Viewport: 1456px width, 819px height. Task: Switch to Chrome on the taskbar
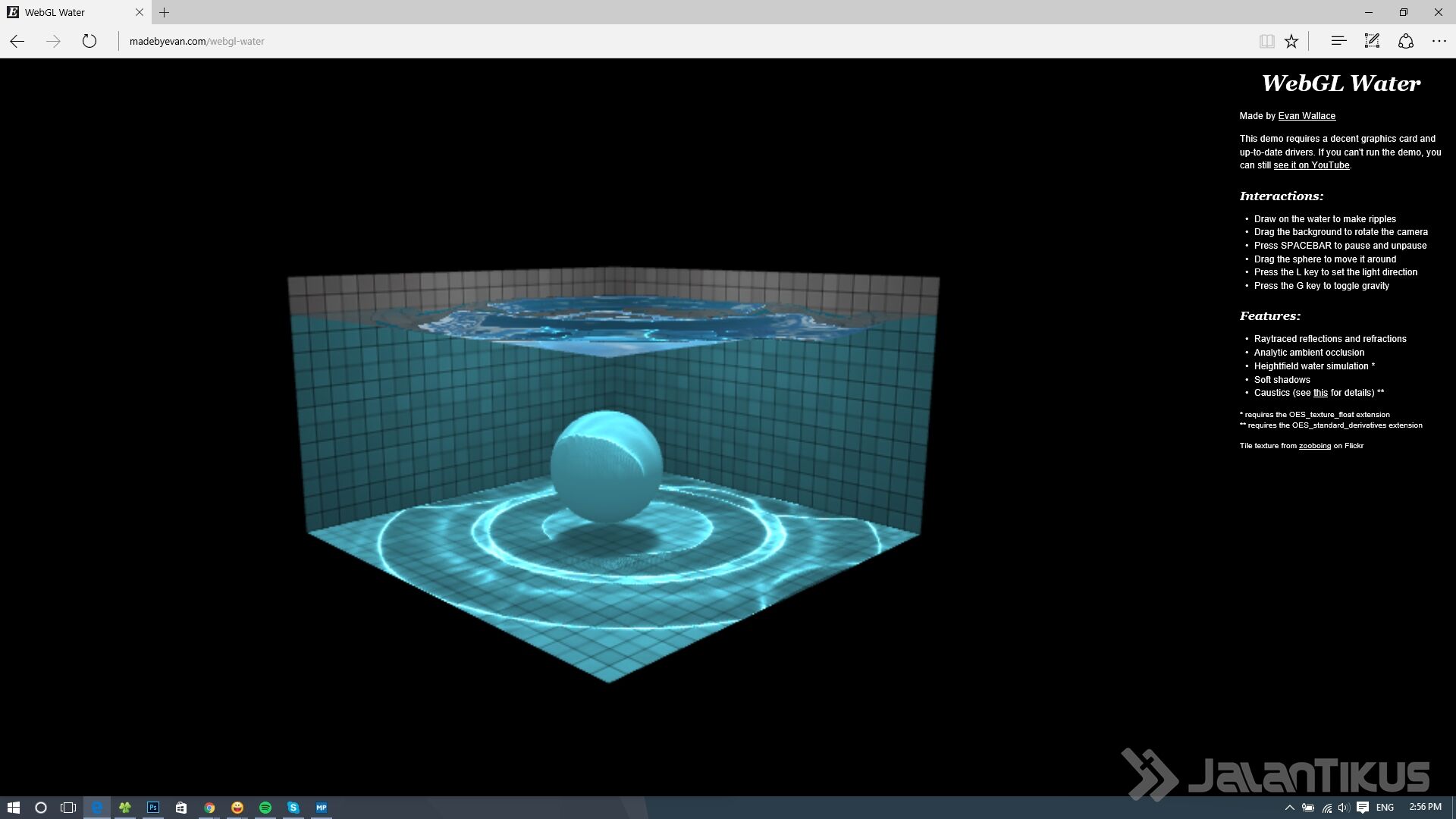[x=209, y=808]
